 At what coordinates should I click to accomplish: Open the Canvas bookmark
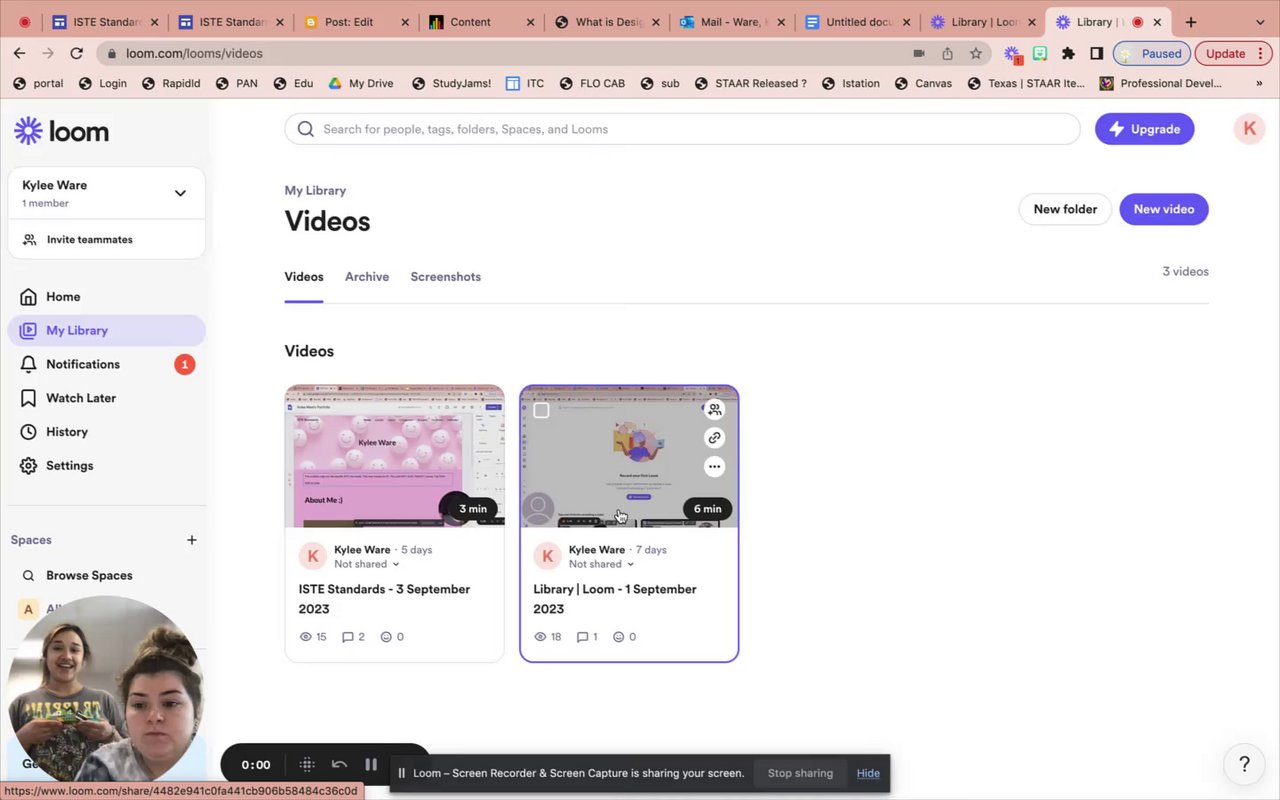tap(923, 83)
